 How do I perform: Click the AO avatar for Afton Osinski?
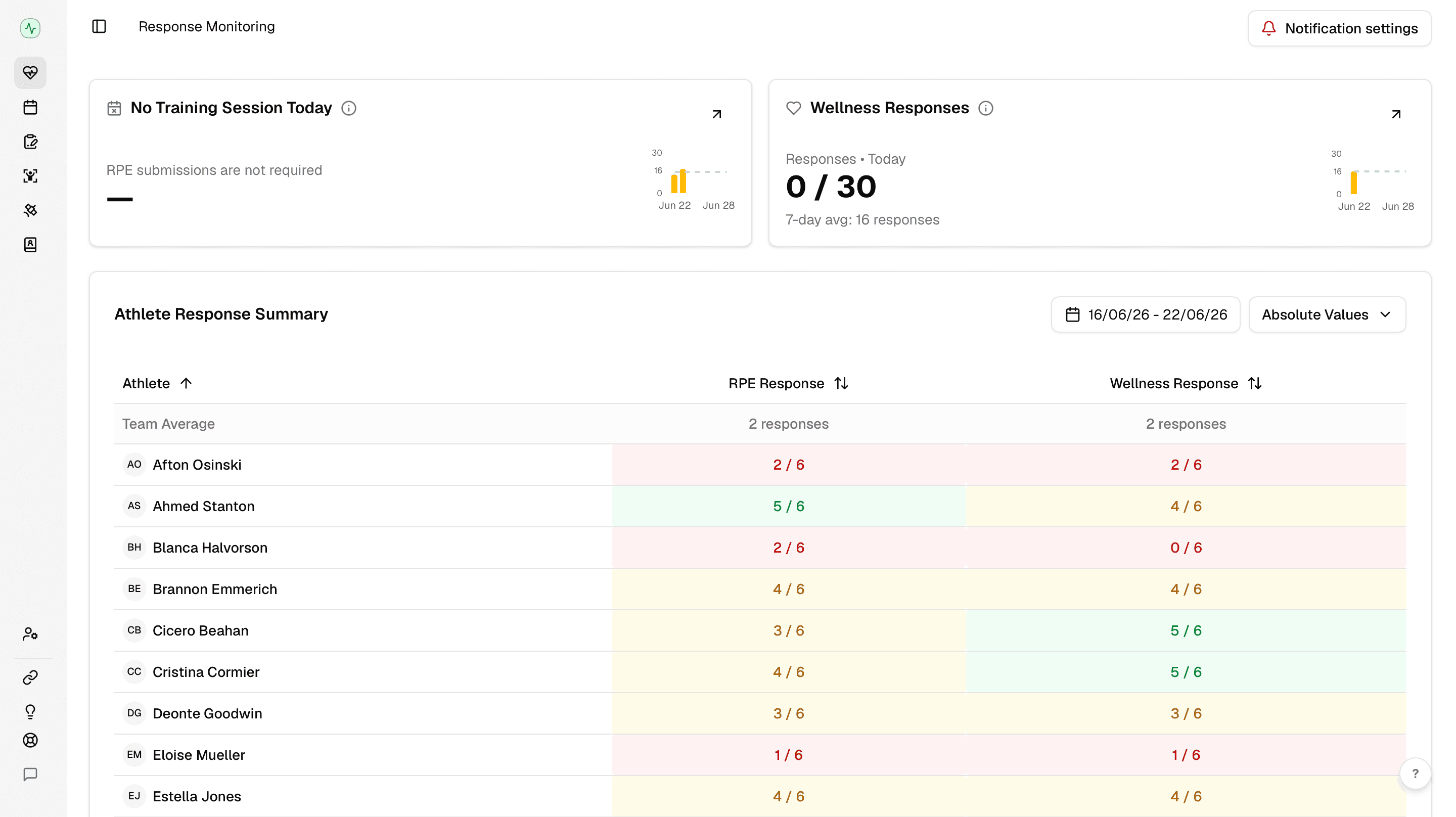click(134, 464)
